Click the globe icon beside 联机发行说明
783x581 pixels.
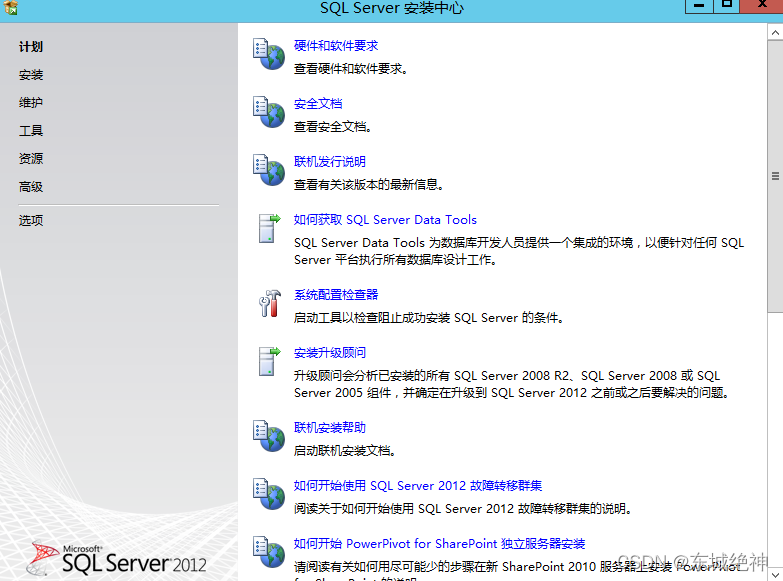(x=269, y=170)
